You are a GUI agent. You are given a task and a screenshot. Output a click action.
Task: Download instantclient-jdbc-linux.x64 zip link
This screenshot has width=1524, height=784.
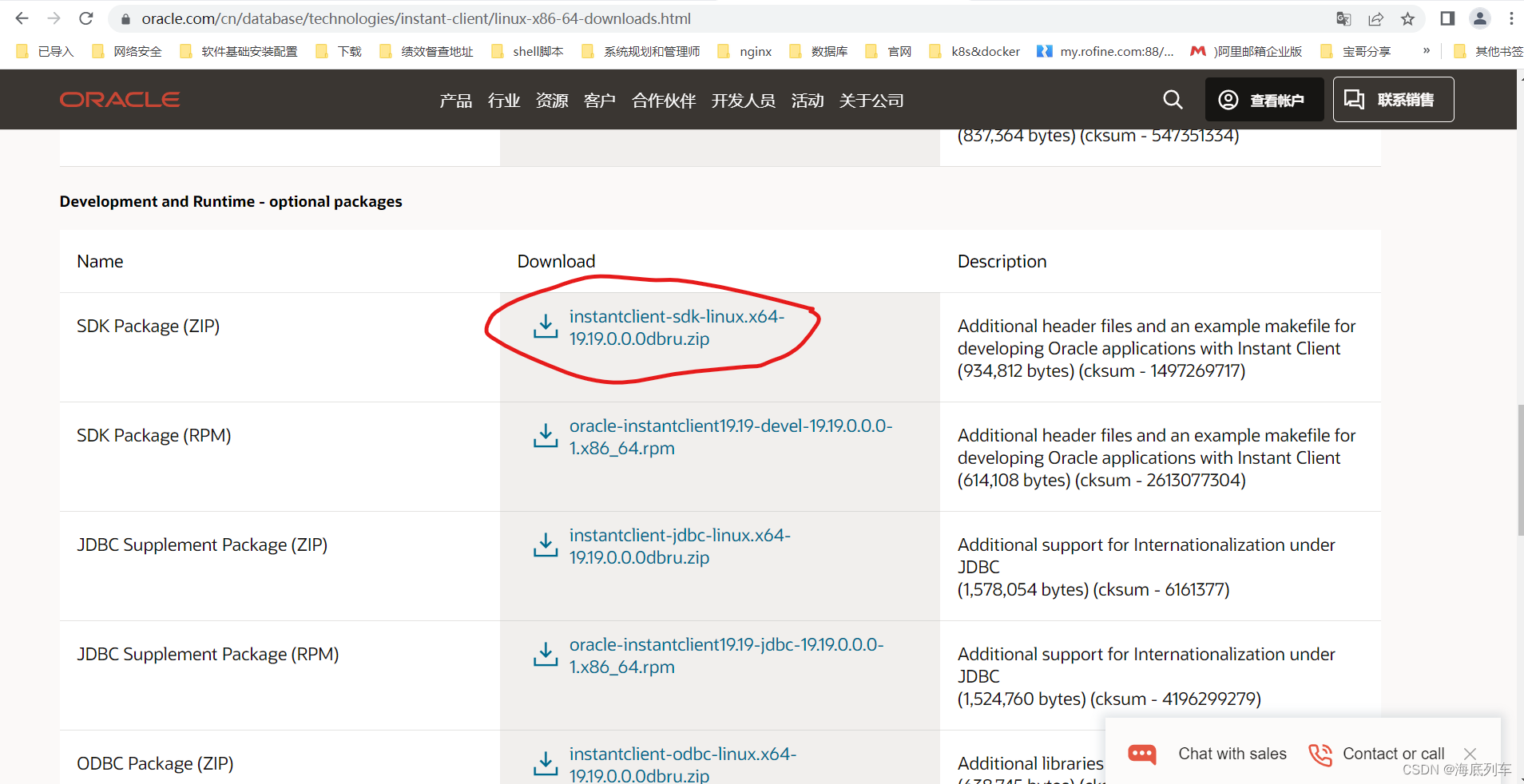click(x=680, y=546)
